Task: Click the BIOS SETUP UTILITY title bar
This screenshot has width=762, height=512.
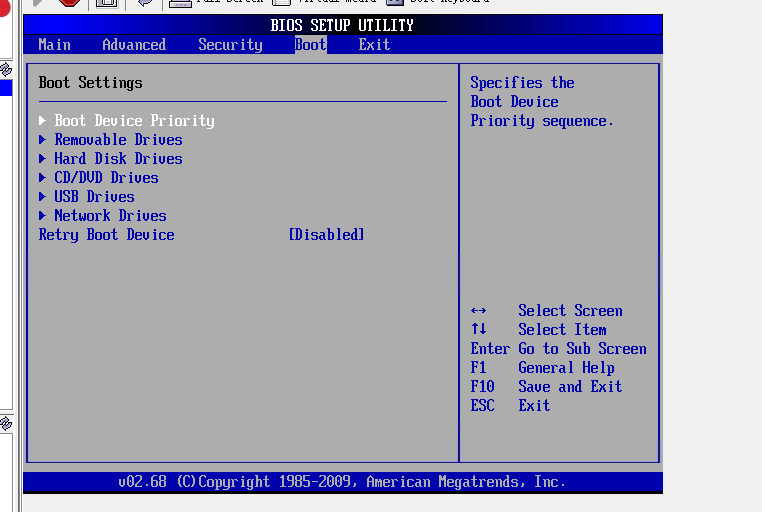Action: [x=342, y=25]
